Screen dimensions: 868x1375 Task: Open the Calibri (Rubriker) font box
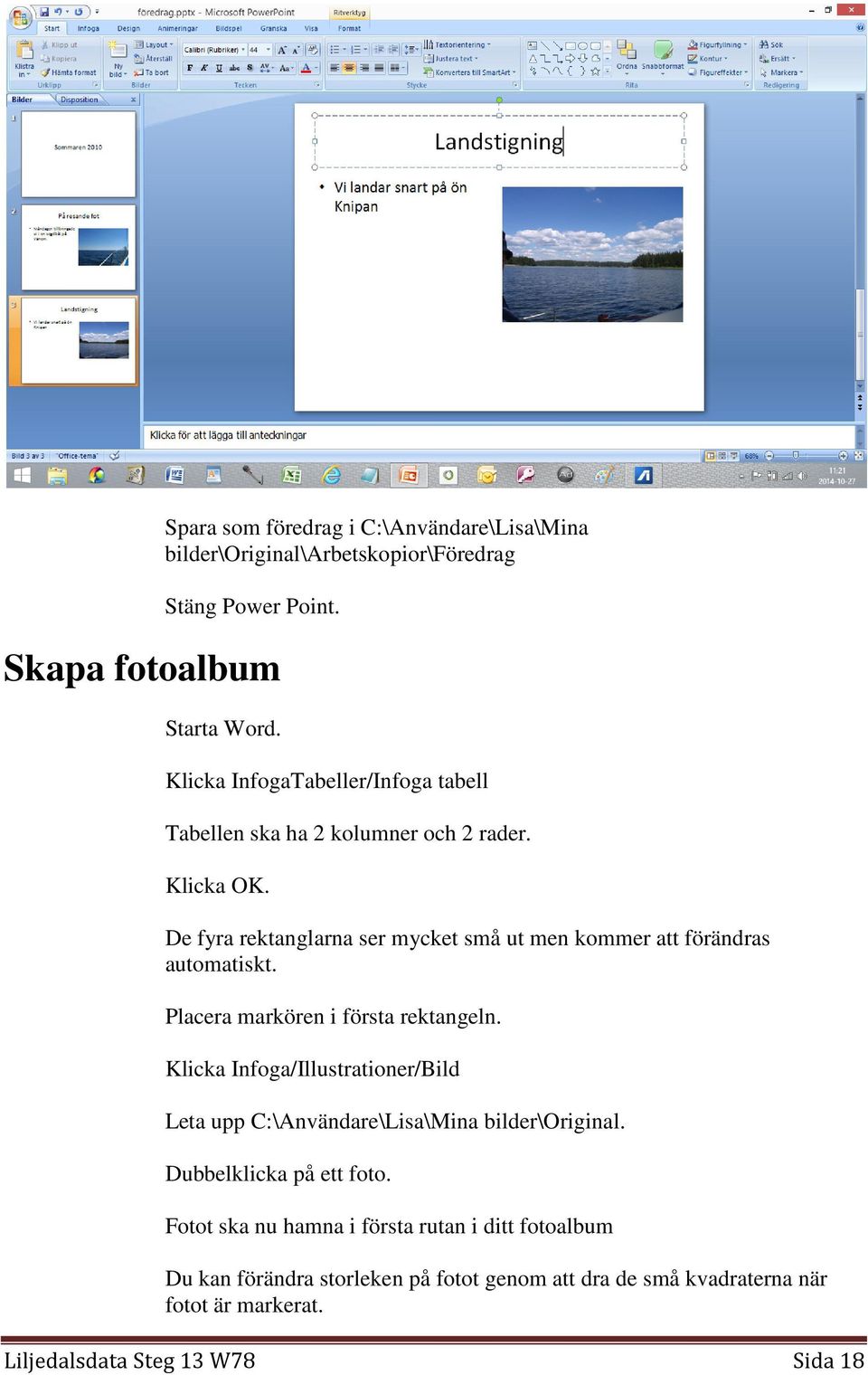[214, 50]
